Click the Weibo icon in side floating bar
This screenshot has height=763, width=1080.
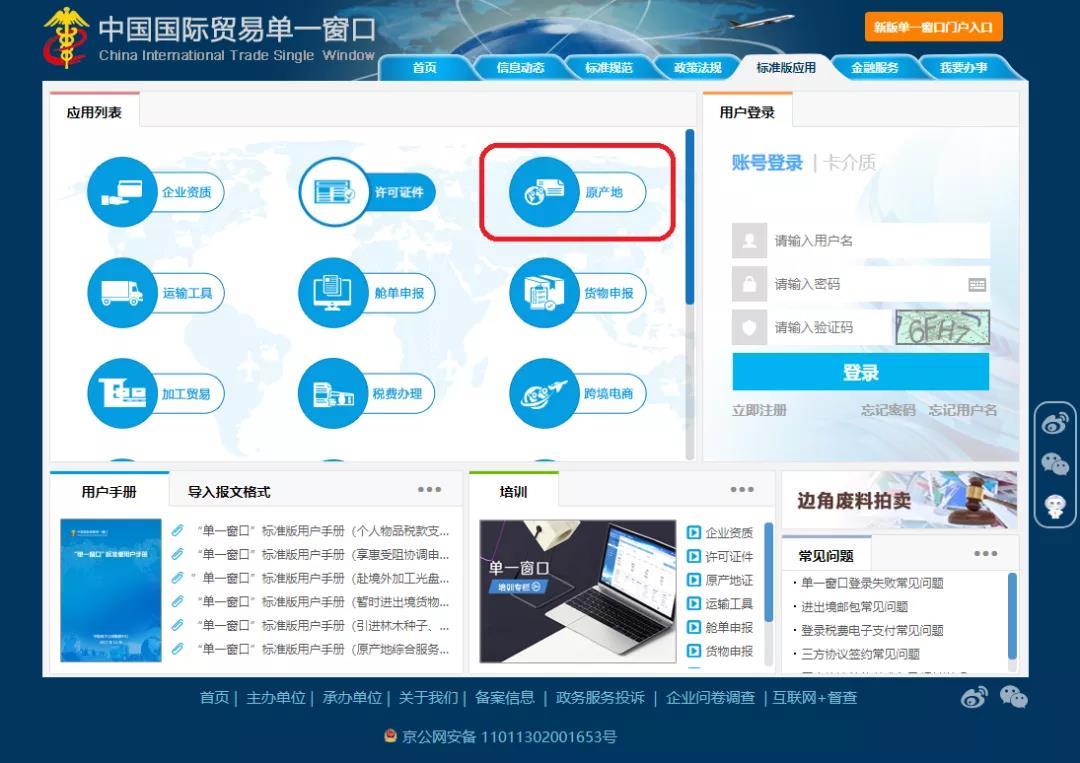click(1055, 423)
